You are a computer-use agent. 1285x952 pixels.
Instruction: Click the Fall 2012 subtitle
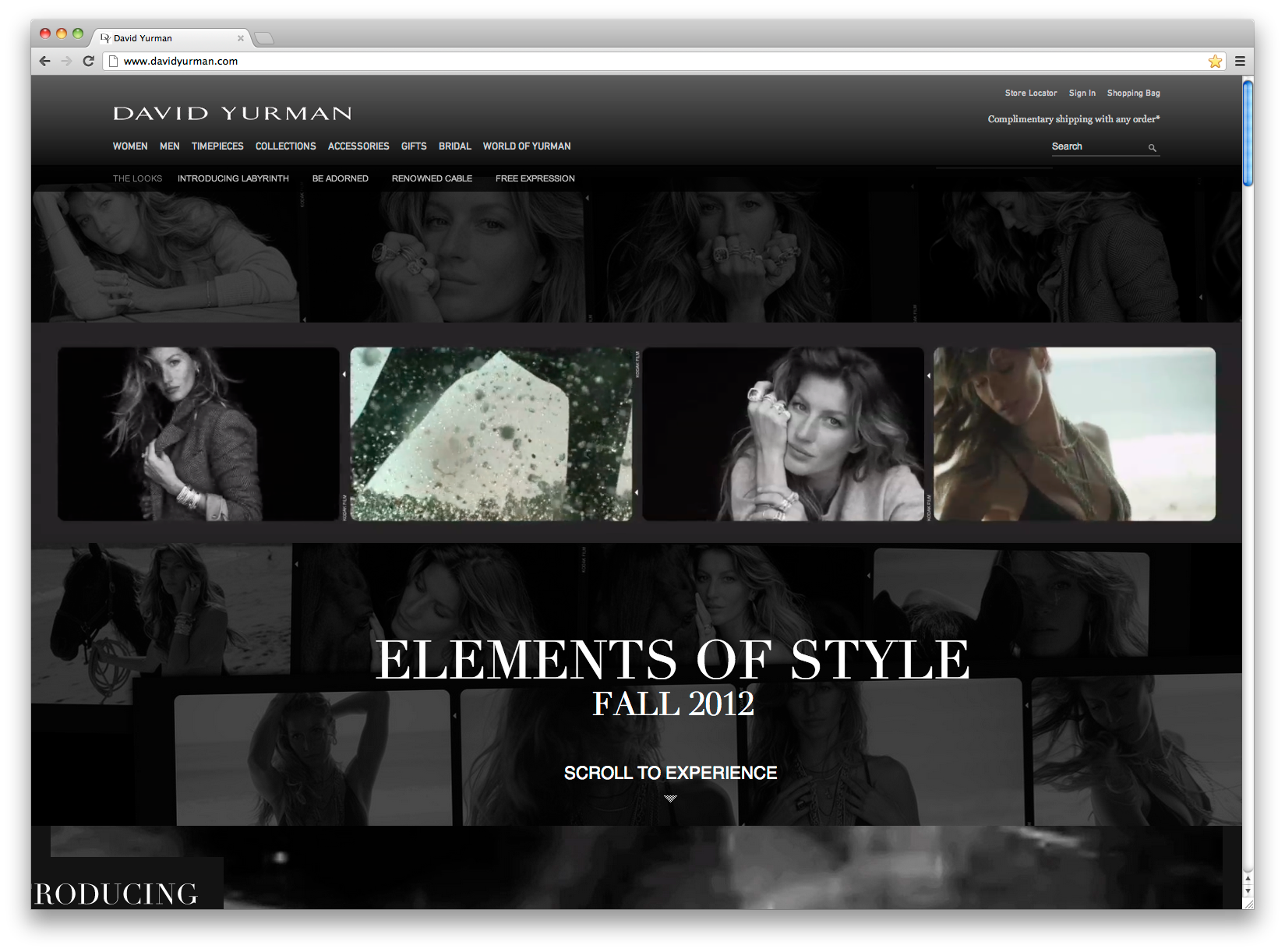673,703
